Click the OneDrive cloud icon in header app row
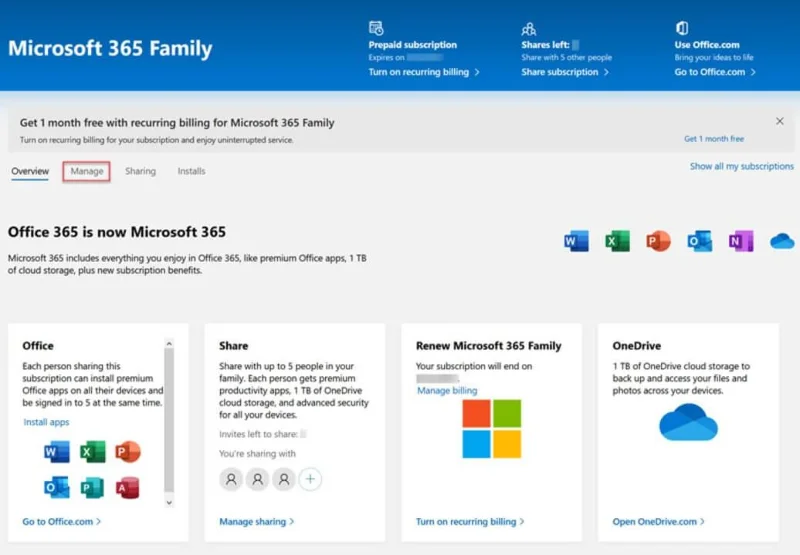 782,241
